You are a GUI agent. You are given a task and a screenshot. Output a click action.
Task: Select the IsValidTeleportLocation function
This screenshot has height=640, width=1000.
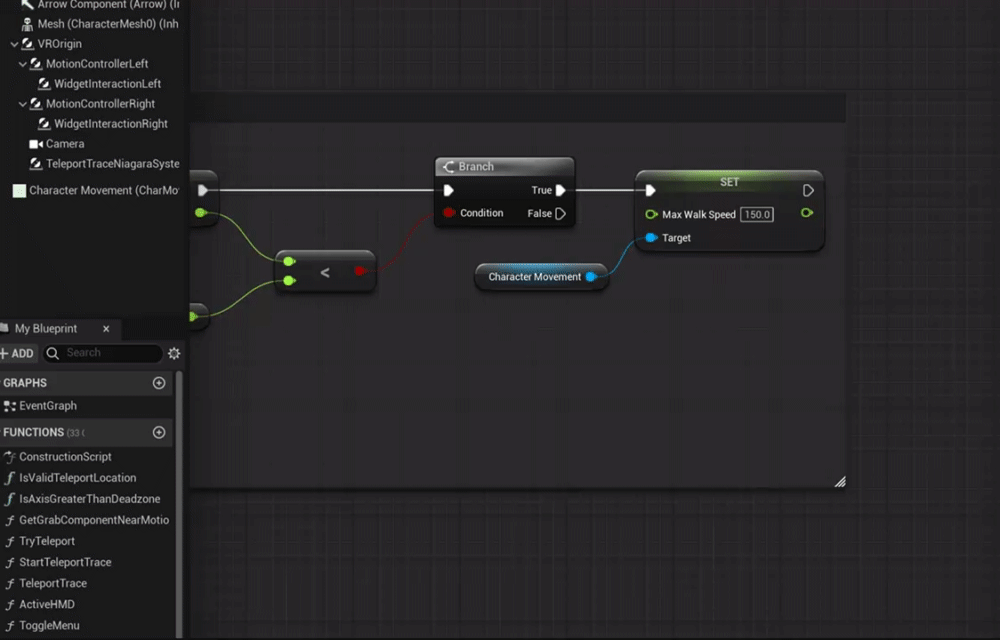tap(78, 477)
